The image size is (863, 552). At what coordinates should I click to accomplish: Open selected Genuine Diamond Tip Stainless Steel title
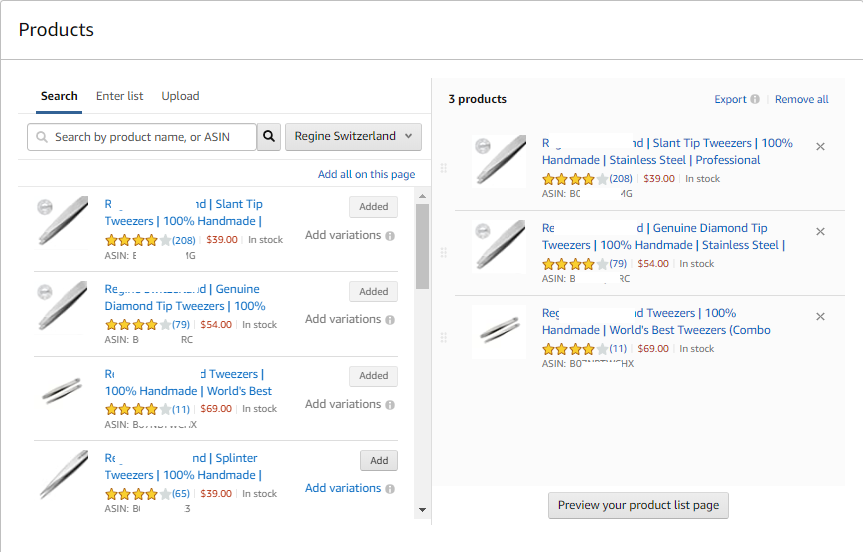coord(663,237)
